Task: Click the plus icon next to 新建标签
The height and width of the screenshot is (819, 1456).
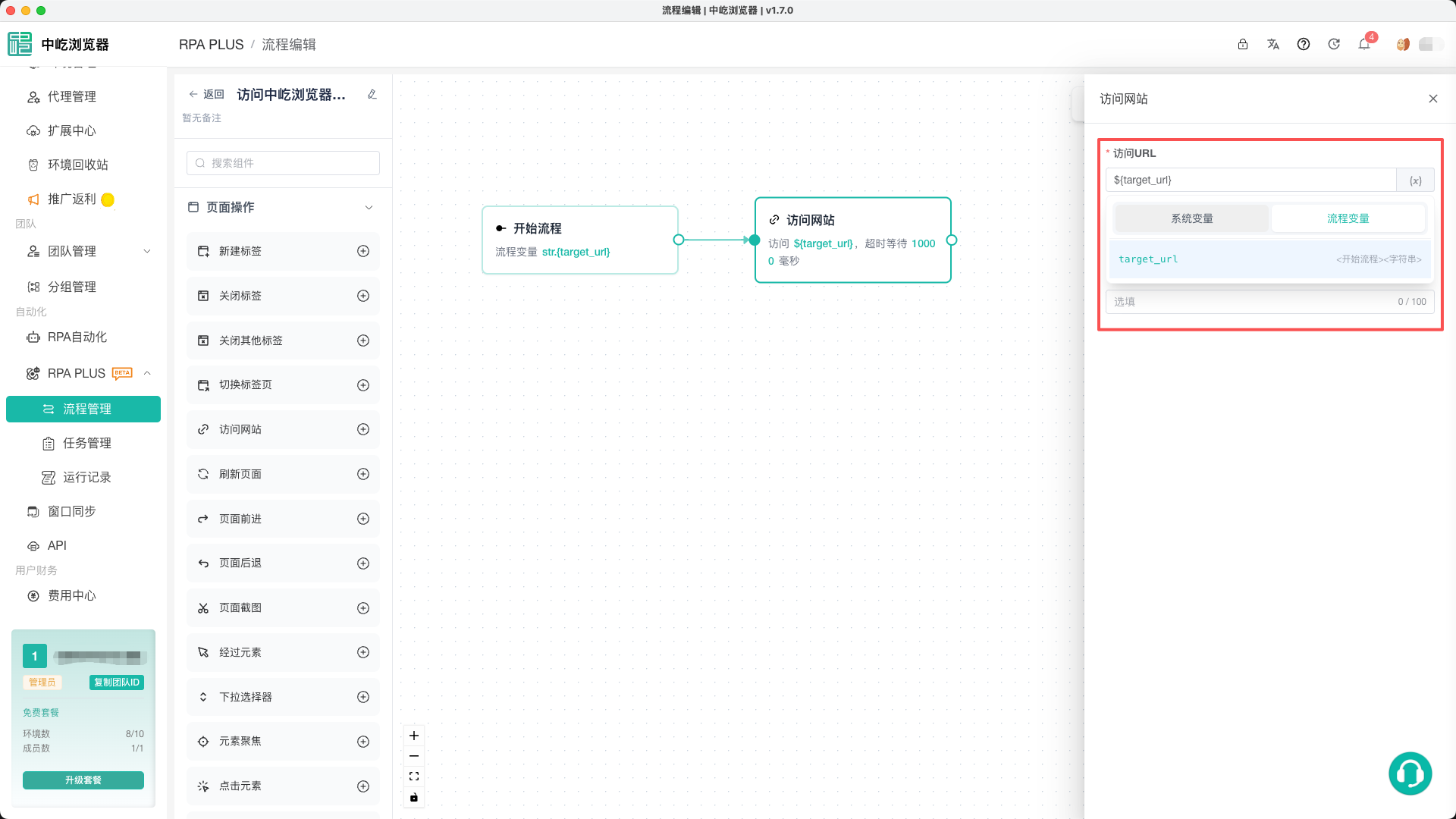Action: point(363,251)
